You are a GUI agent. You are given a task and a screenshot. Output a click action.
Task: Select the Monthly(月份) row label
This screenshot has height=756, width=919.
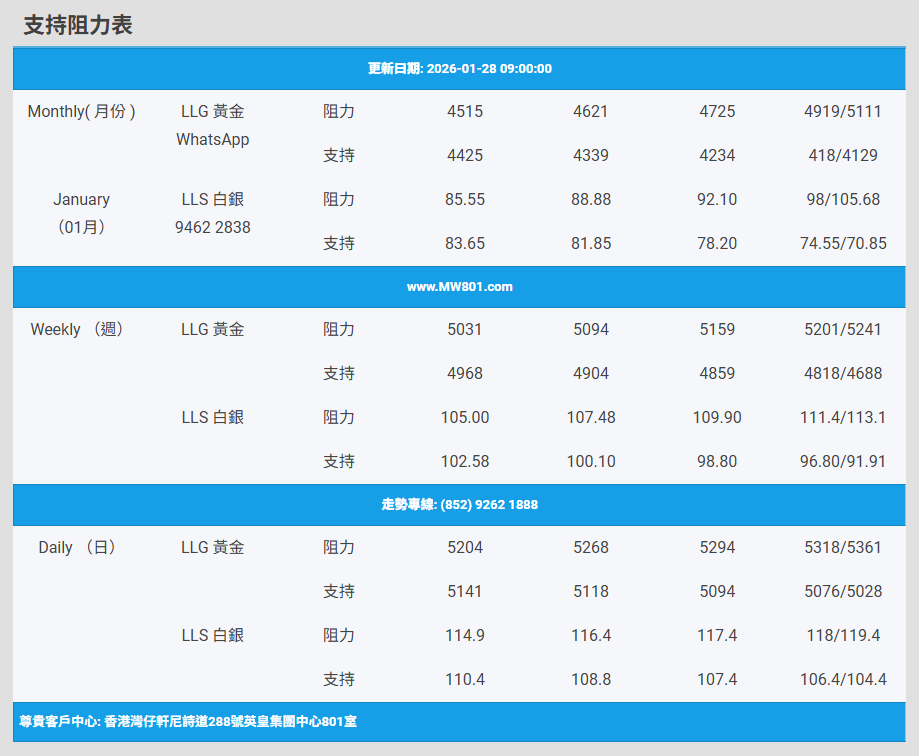click(x=82, y=112)
